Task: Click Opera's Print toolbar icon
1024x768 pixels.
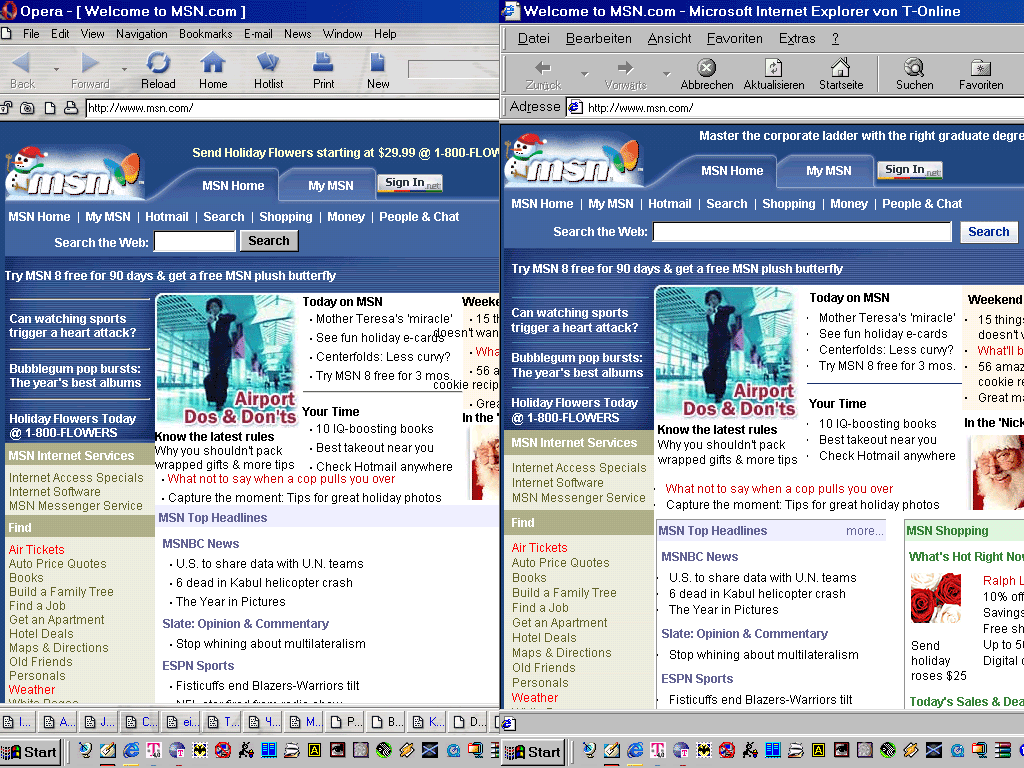Action: 323,71
